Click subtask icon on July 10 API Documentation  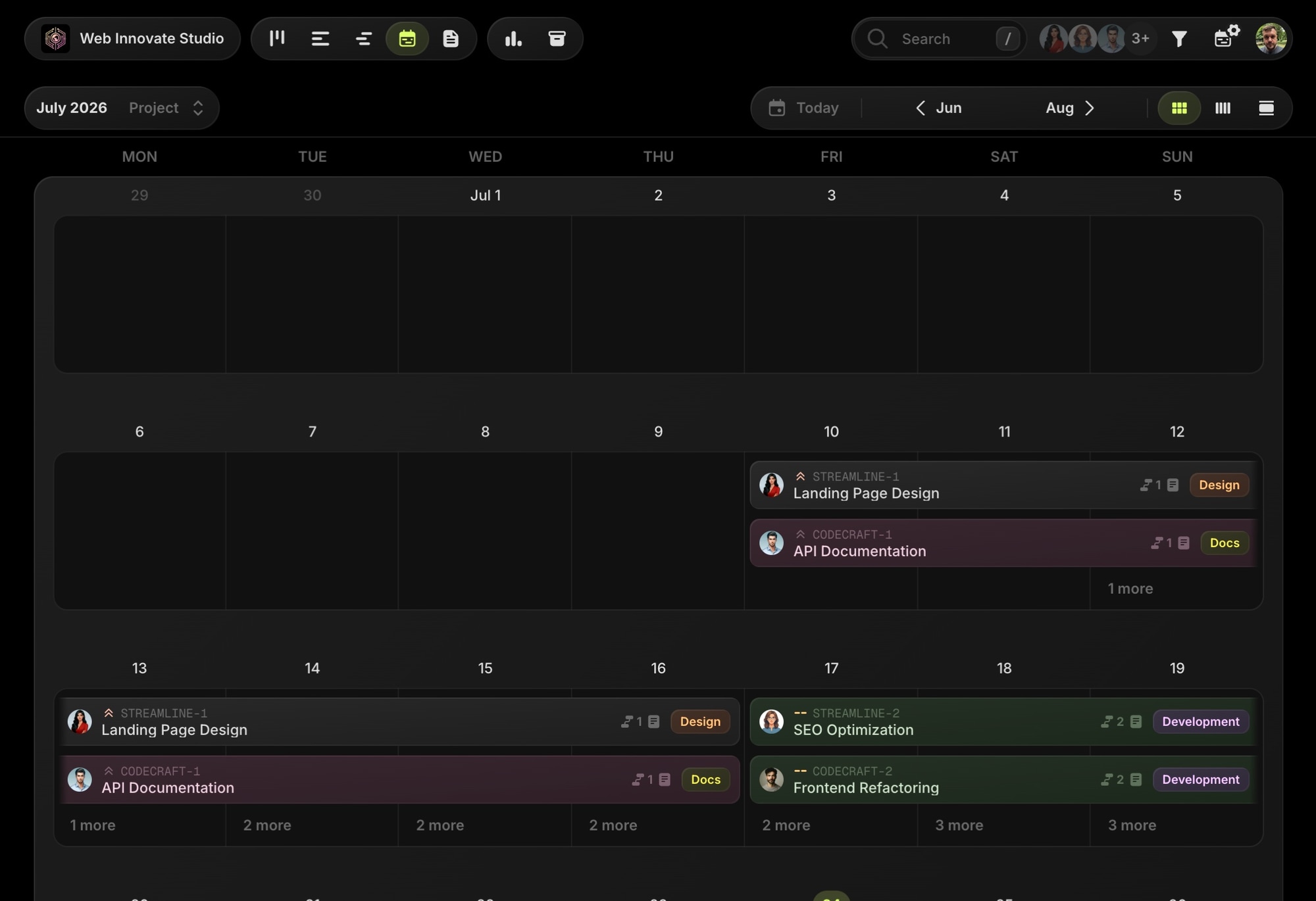pos(1157,543)
